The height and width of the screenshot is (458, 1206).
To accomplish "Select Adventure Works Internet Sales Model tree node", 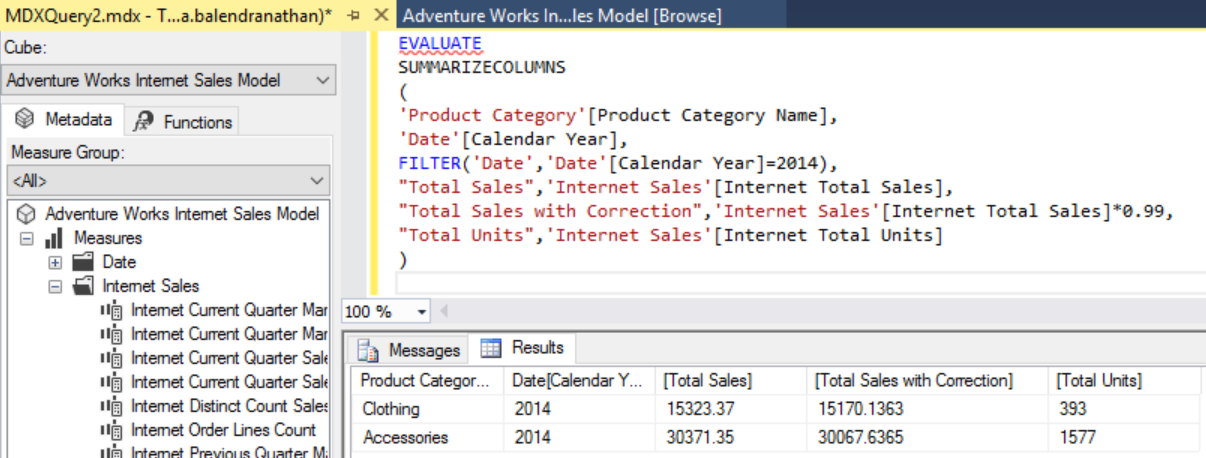I will (182, 214).
